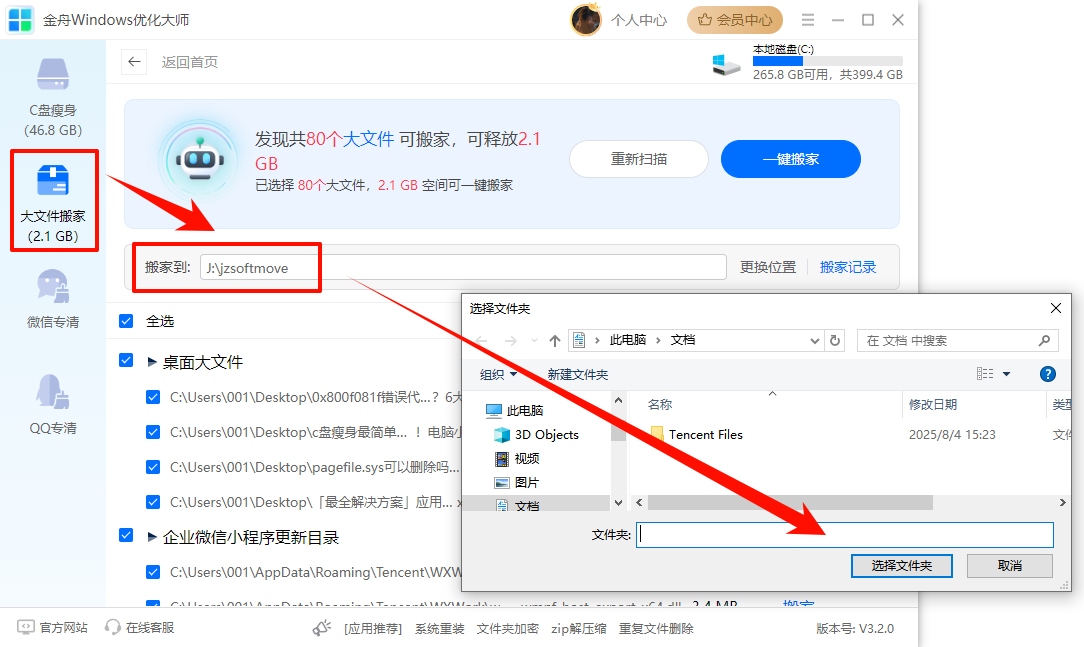Open recent locations dropdown arrow
This screenshot has width=1084, height=647.
pyautogui.click(x=534, y=340)
